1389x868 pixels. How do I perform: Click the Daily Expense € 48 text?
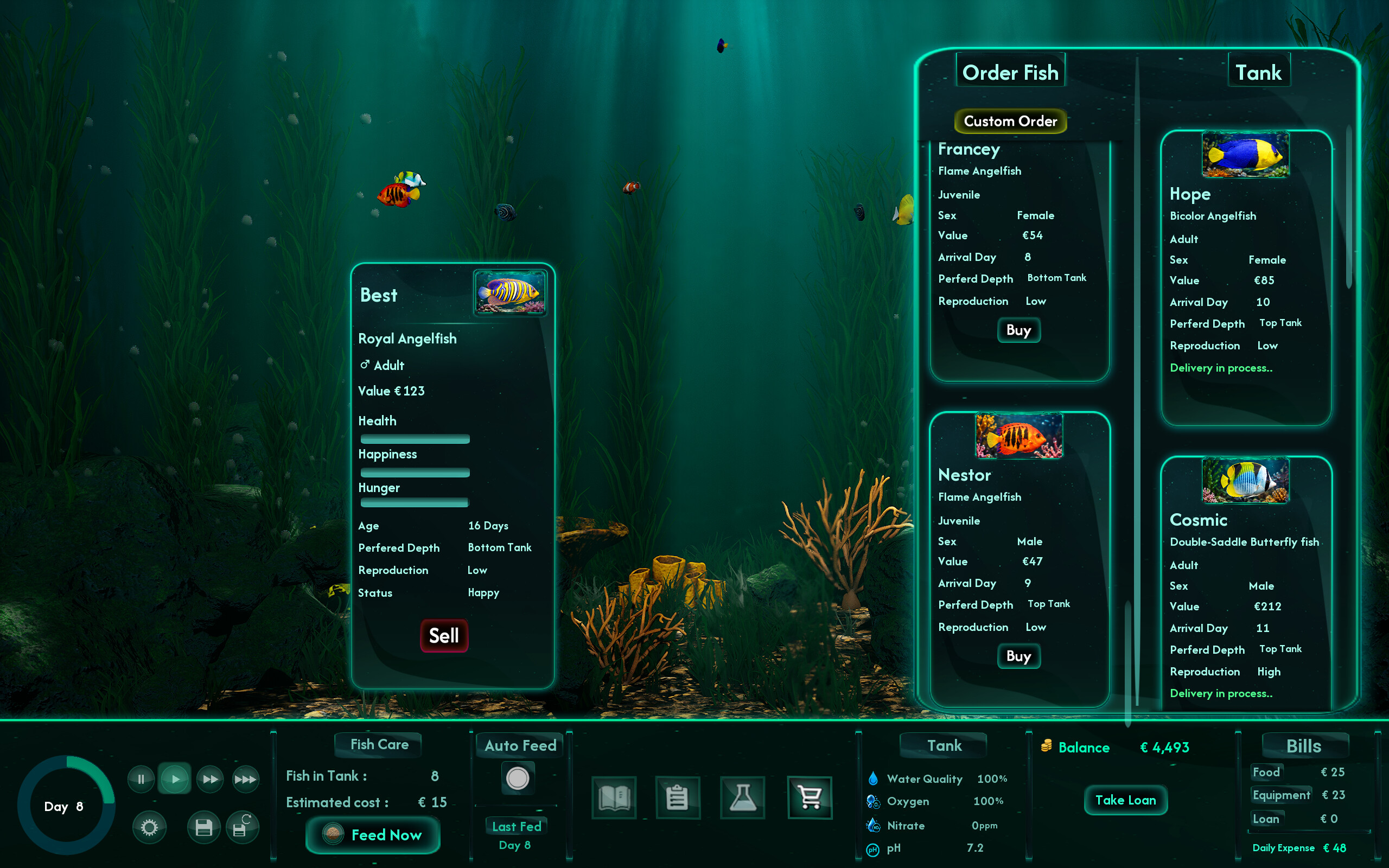[x=1299, y=848]
